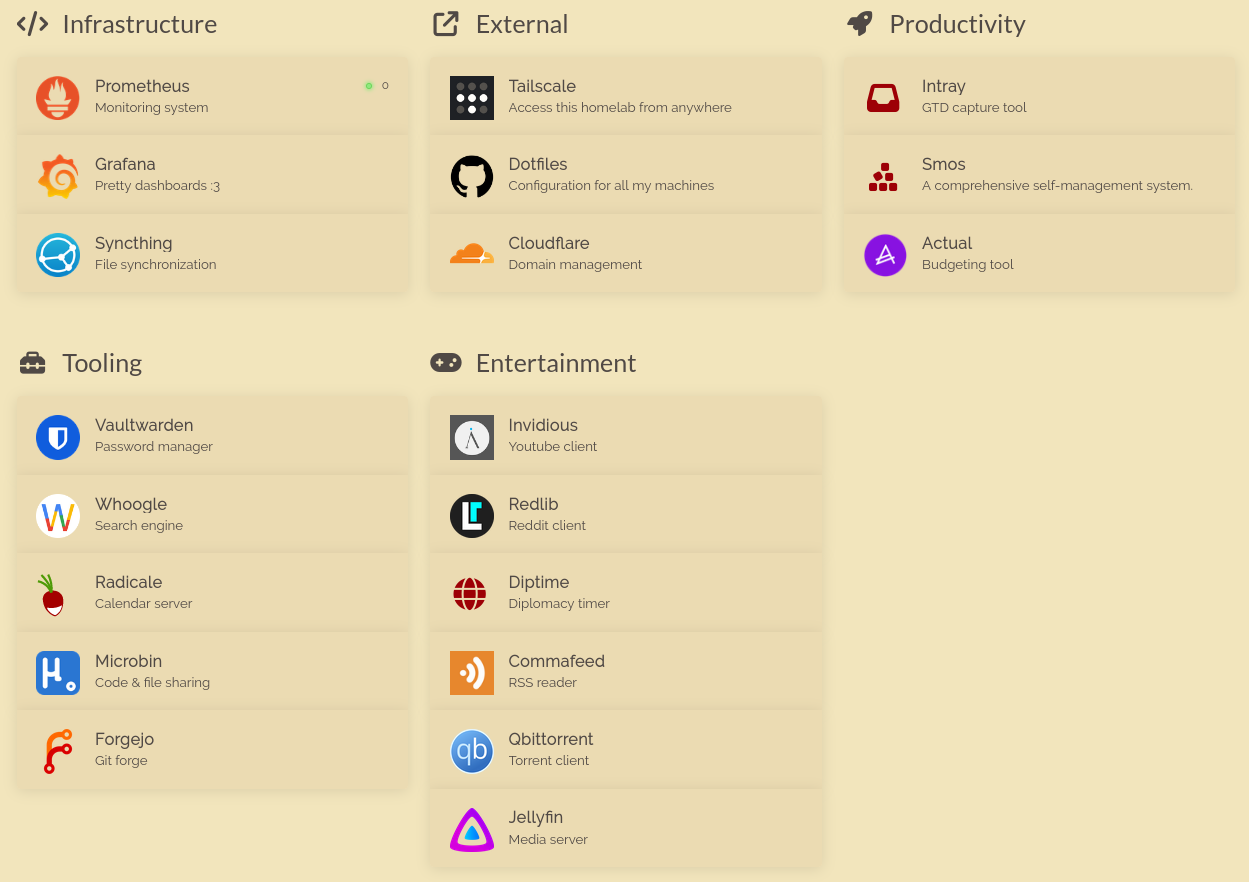Click the Tooling toolbox icon
1249x882 pixels.
pos(33,363)
